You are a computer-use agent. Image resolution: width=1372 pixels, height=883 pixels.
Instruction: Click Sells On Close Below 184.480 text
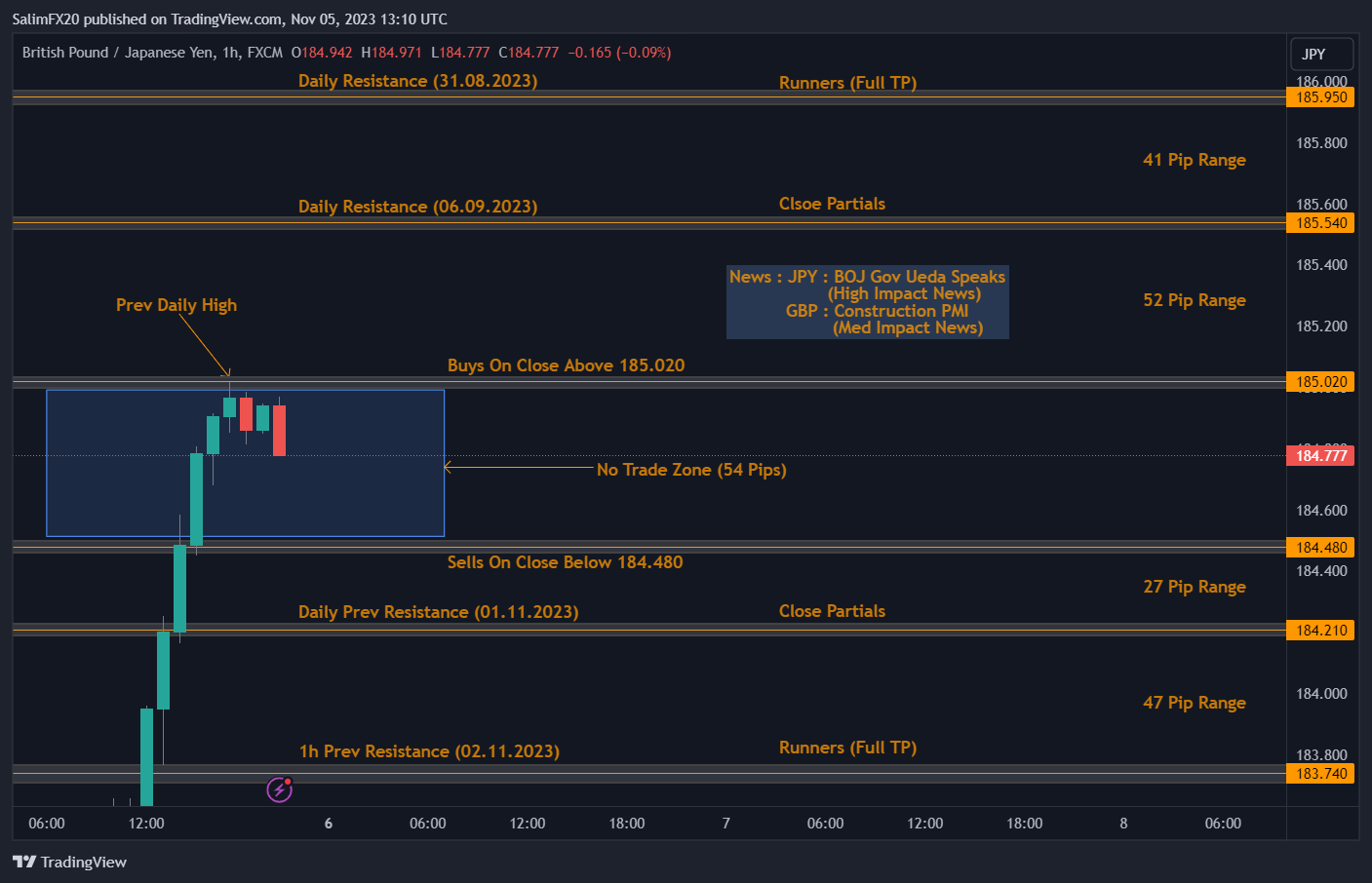(x=565, y=562)
